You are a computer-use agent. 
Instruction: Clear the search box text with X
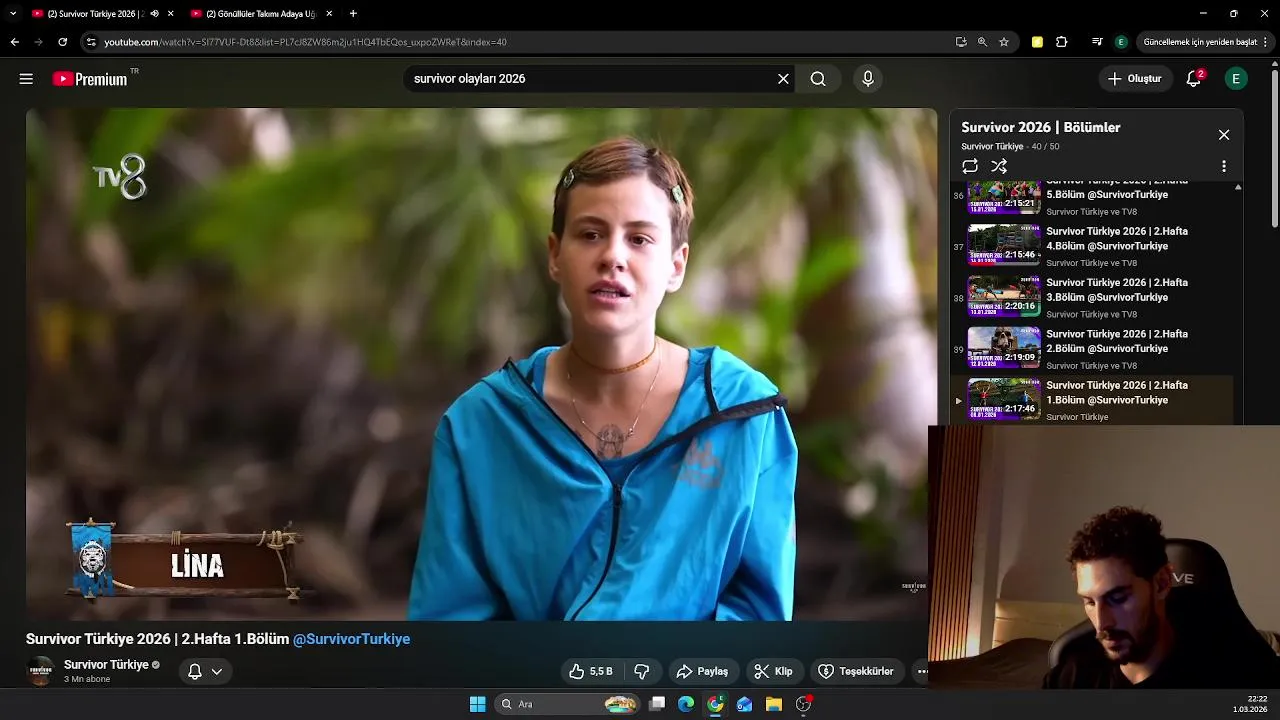point(783,79)
